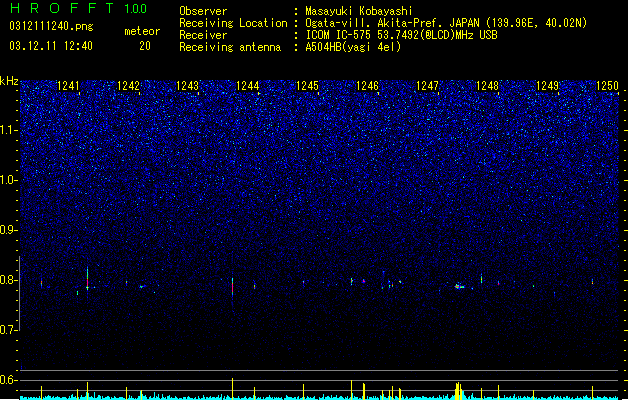Click the tallest yellow spike in the amplitude graph
The image size is (629, 400).
point(232,388)
